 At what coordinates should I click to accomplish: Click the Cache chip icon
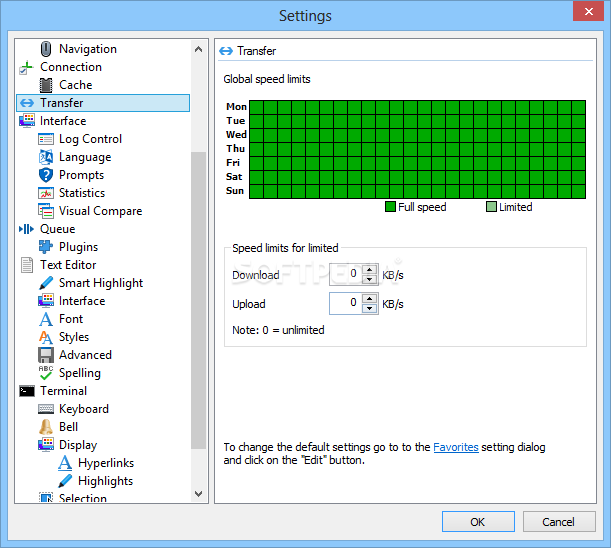point(46,85)
